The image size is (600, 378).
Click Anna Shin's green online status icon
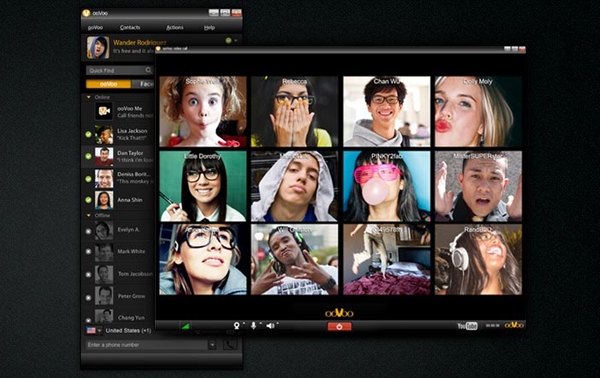88,200
